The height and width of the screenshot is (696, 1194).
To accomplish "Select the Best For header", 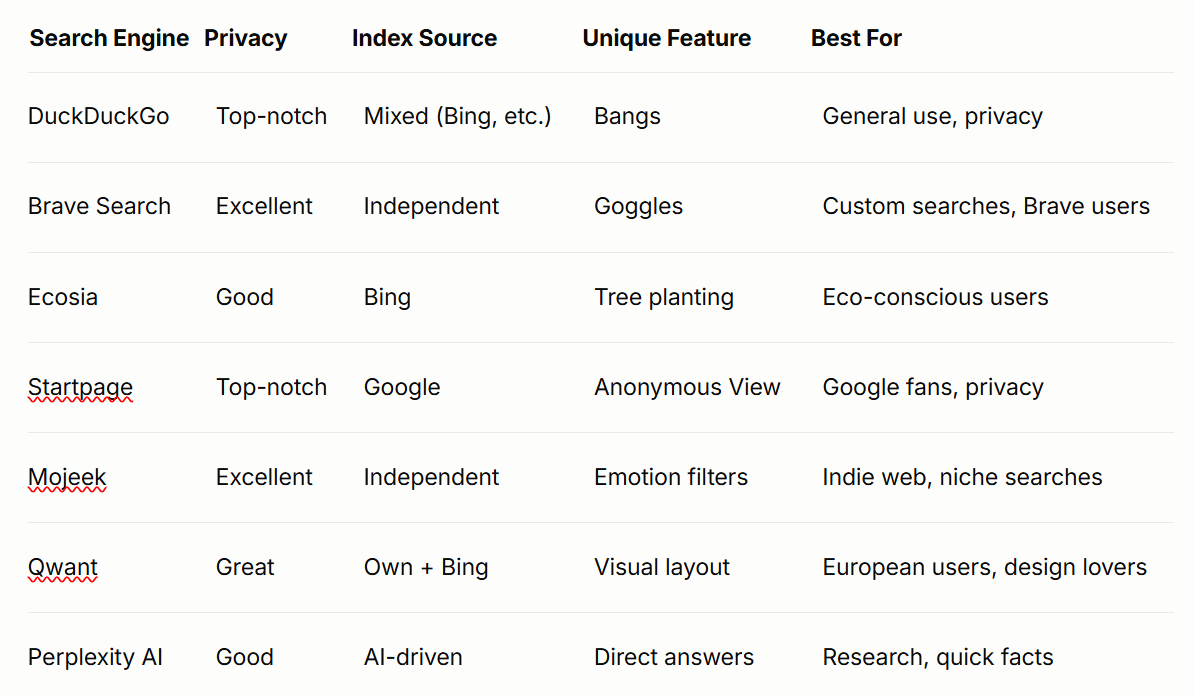I will [856, 38].
